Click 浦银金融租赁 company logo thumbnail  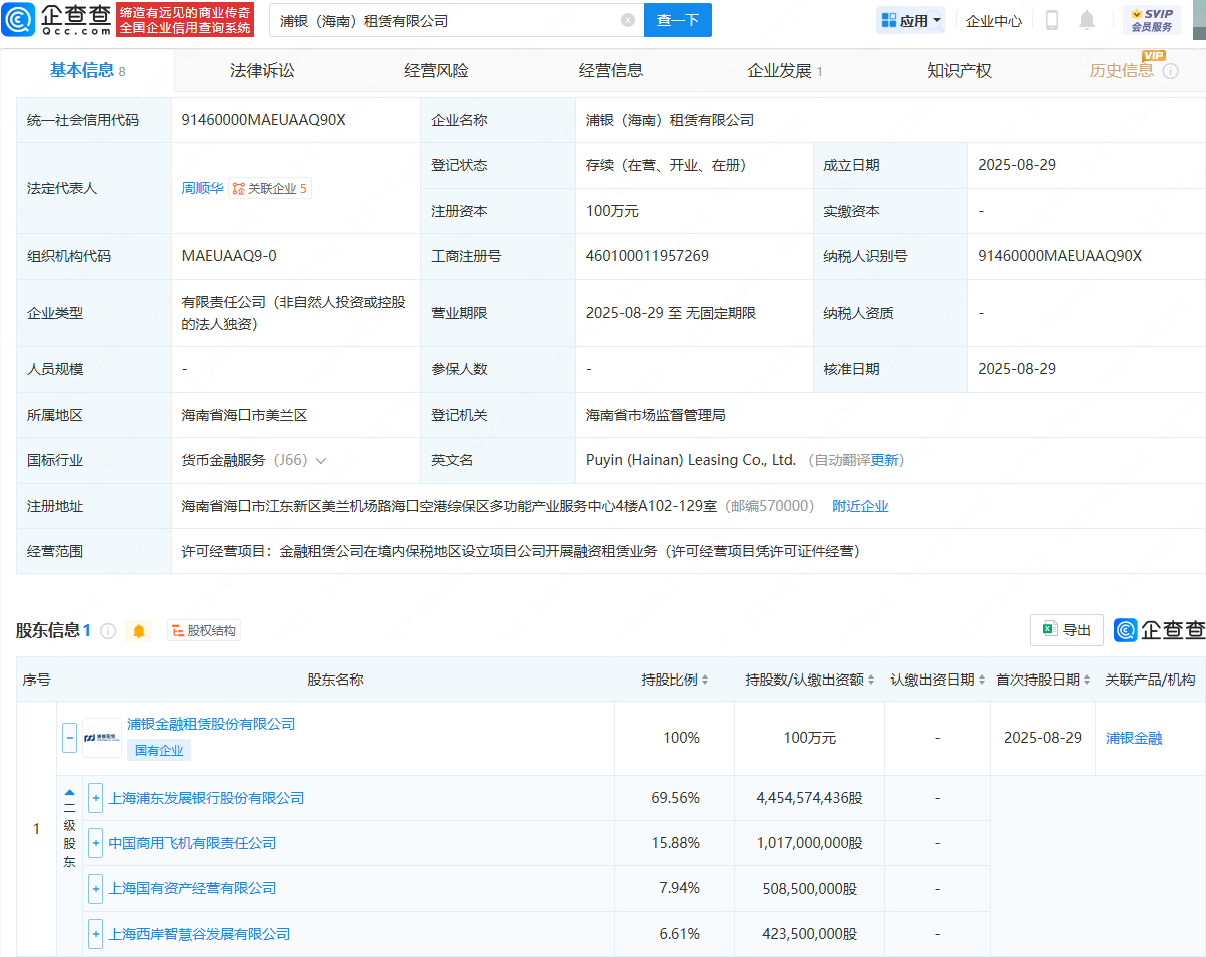[x=102, y=738]
